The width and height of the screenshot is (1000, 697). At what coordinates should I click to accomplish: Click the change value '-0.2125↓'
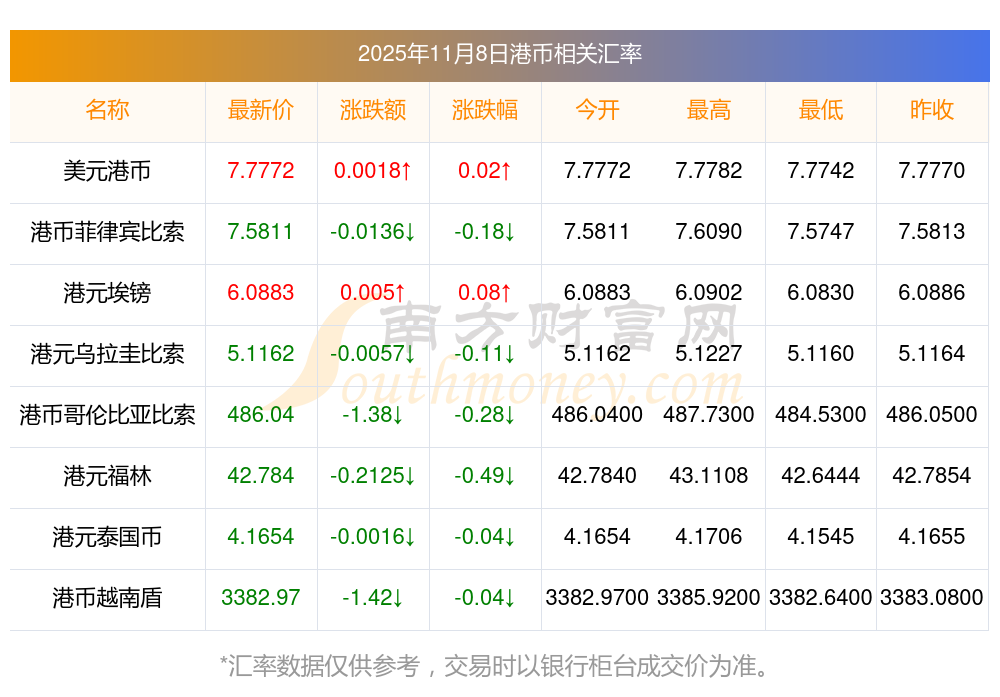372,476
